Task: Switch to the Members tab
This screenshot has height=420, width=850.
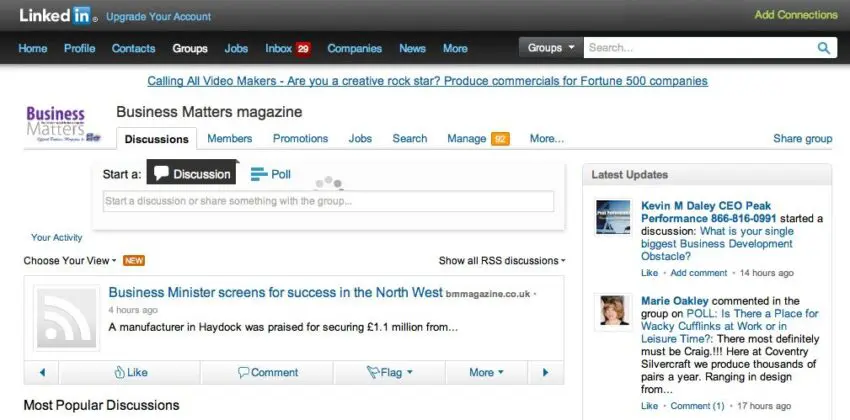Action: [229, 139]
